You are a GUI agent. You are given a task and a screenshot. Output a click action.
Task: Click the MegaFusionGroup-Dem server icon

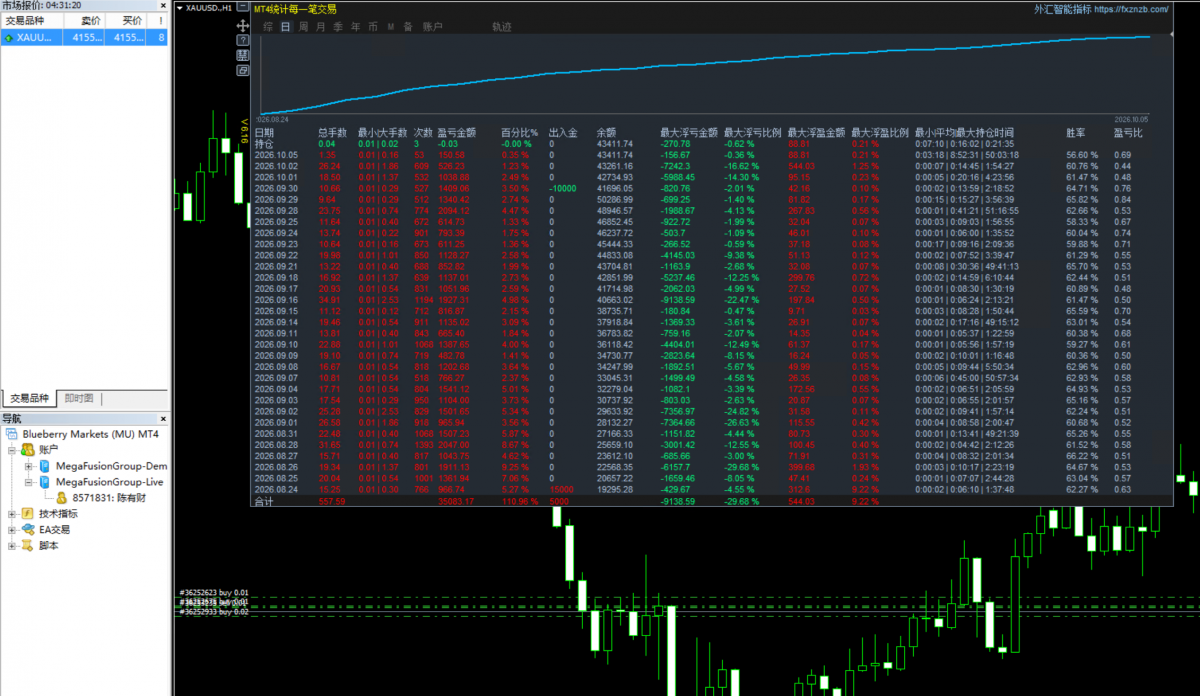click(x=45, y=466)
